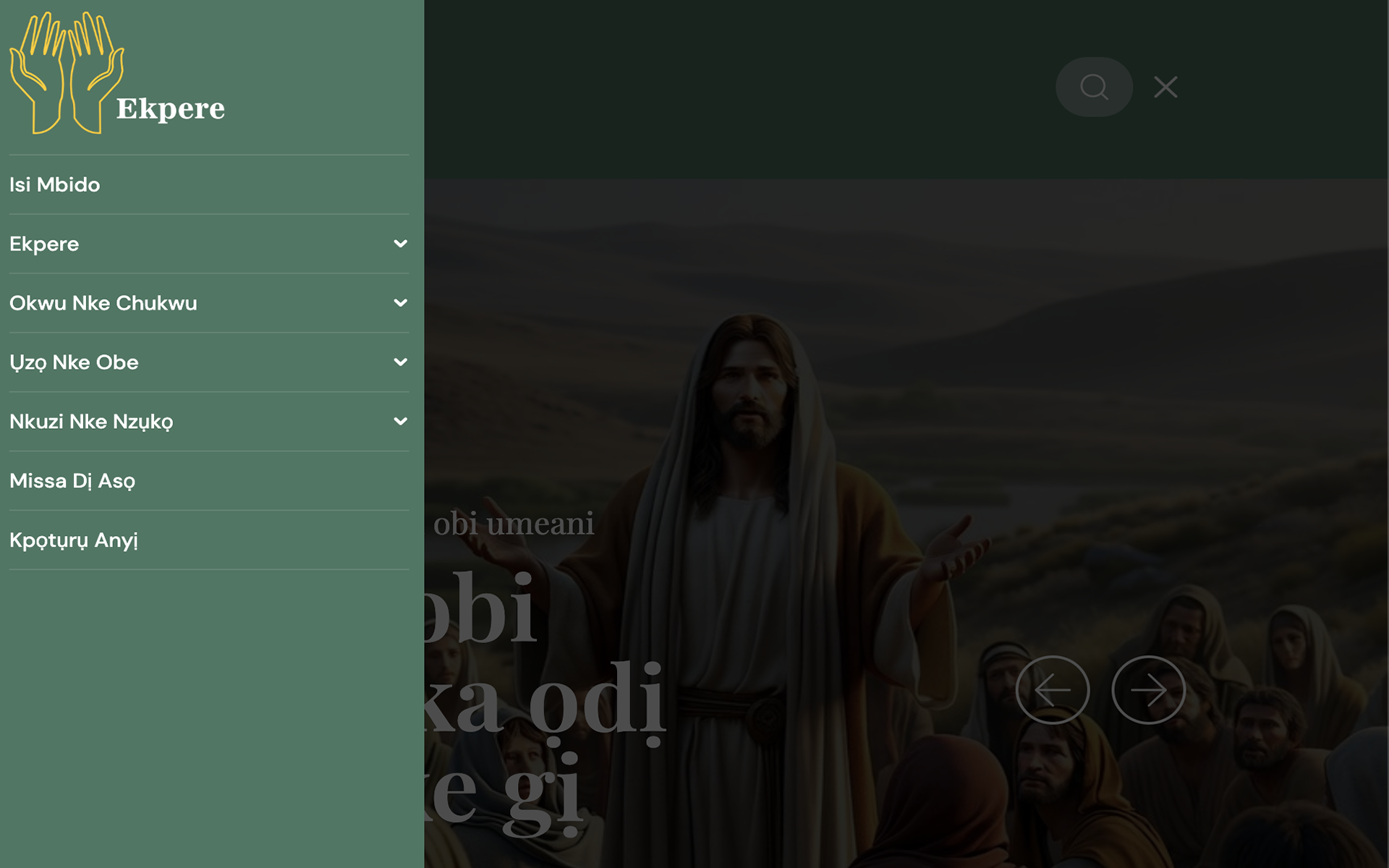Viewport: 1389px width, 868px height.
Task: Open the Kpọtụrụ Anyị contact link
Action: click(x=73, y=540)
